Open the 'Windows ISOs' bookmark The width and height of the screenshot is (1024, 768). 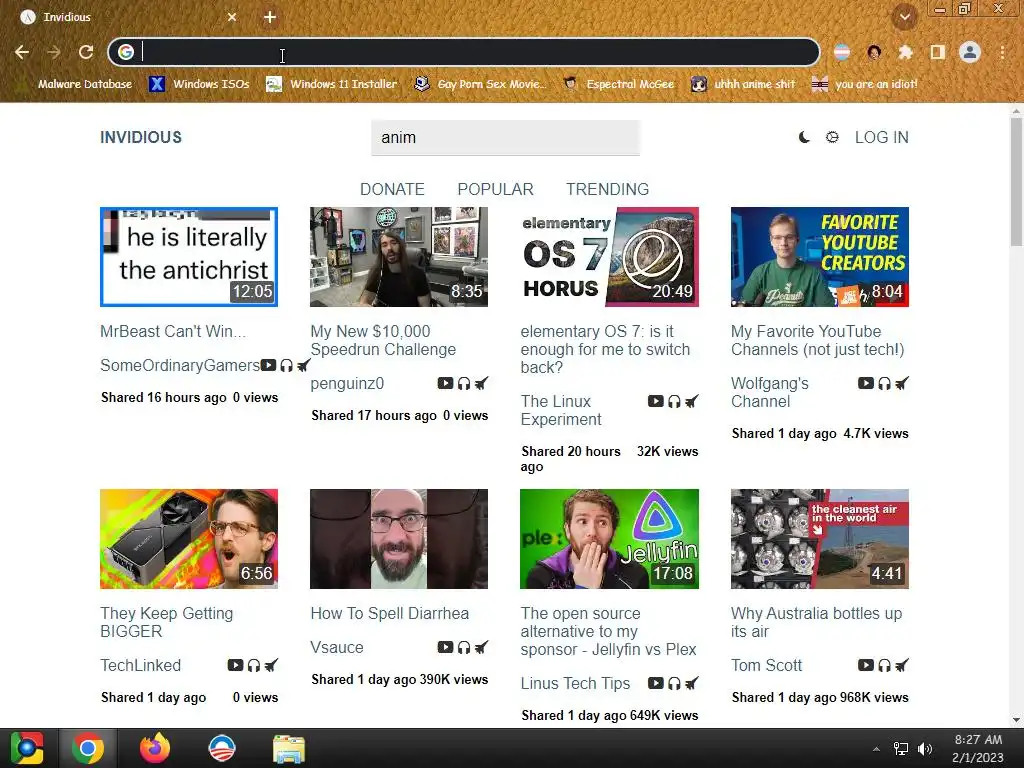tap(200, 84)
